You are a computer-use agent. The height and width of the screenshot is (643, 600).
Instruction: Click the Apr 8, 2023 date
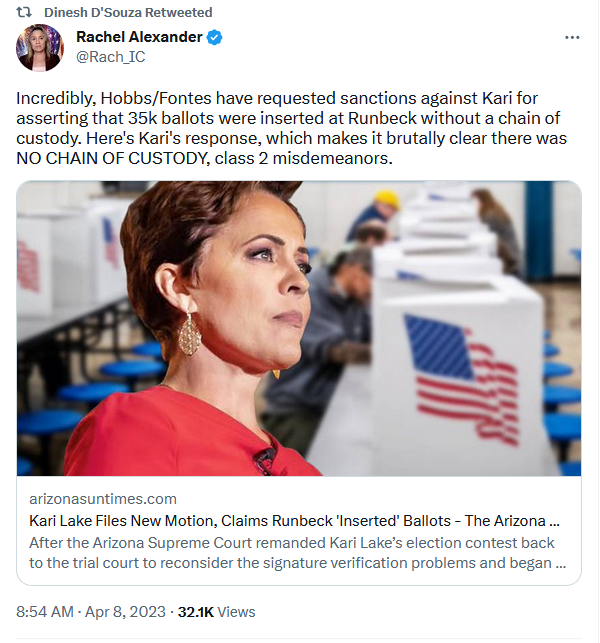pos(125,611)
